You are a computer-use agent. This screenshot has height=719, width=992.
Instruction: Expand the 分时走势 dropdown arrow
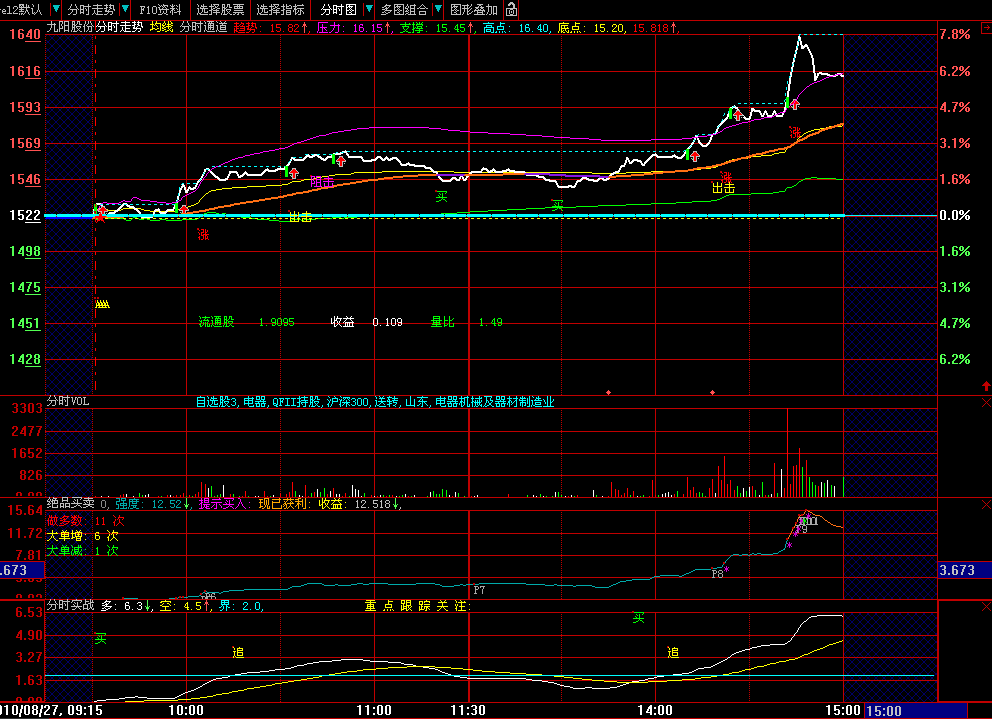(x=125, y=9)
